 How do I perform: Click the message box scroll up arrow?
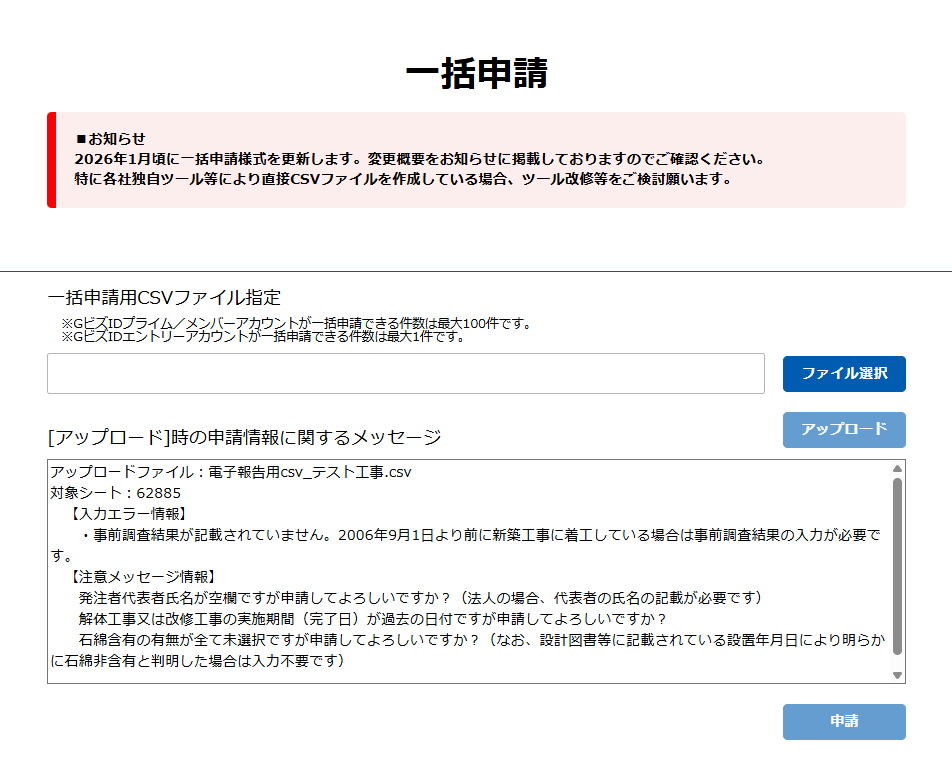click(x=897, y=468)
